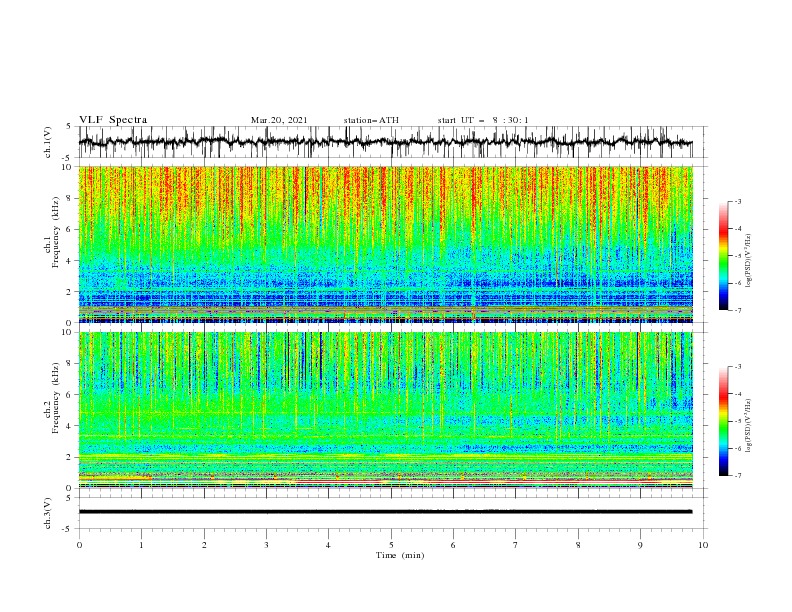Screen dimensions: 792x612
Task: Click the 'VLF Spectra' title text
Action: click(x=113, y=120)
